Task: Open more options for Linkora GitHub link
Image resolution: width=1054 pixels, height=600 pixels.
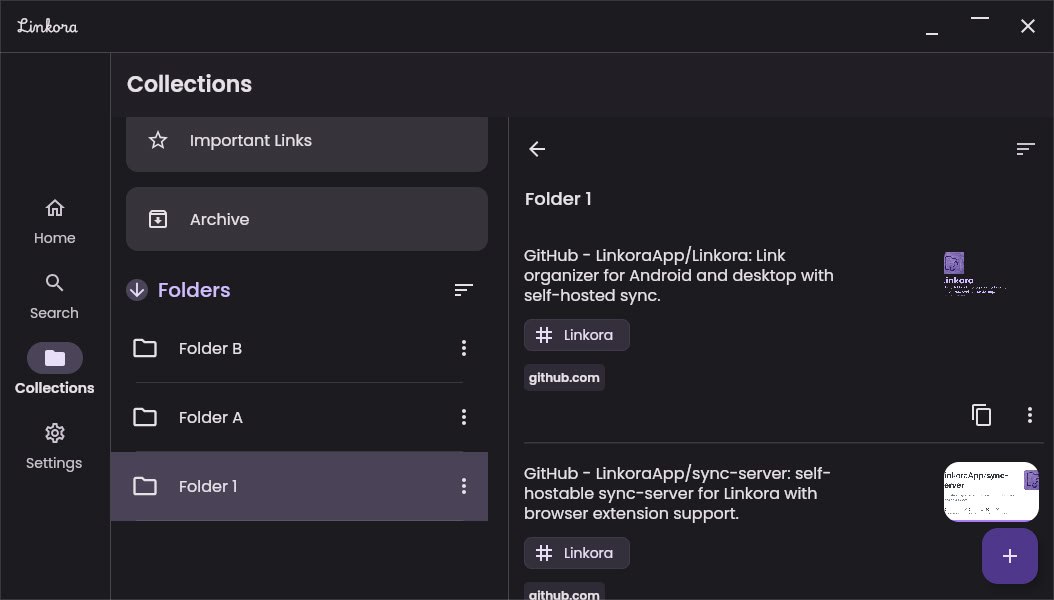Action: (1030, 415)
